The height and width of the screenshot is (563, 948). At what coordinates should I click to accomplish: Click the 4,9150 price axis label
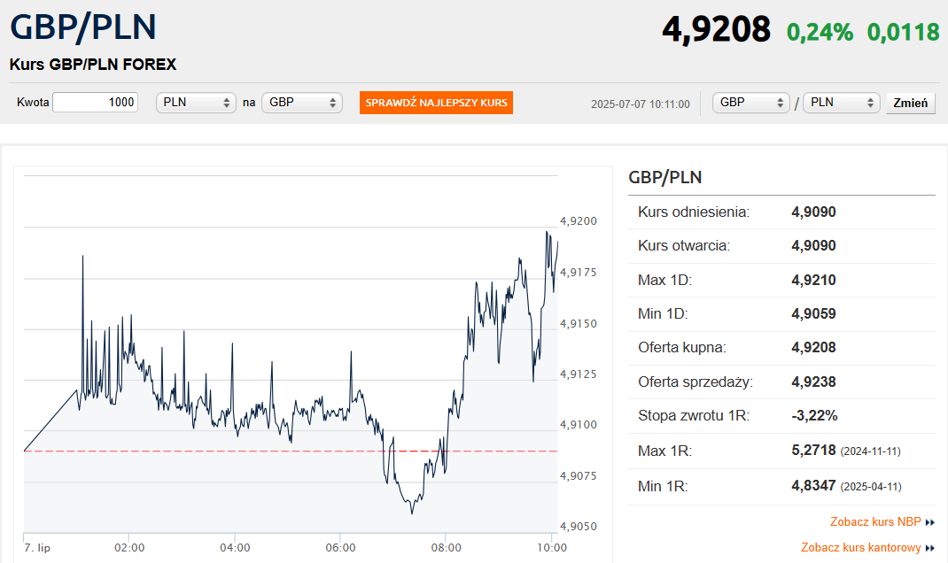tap(579, 324)
